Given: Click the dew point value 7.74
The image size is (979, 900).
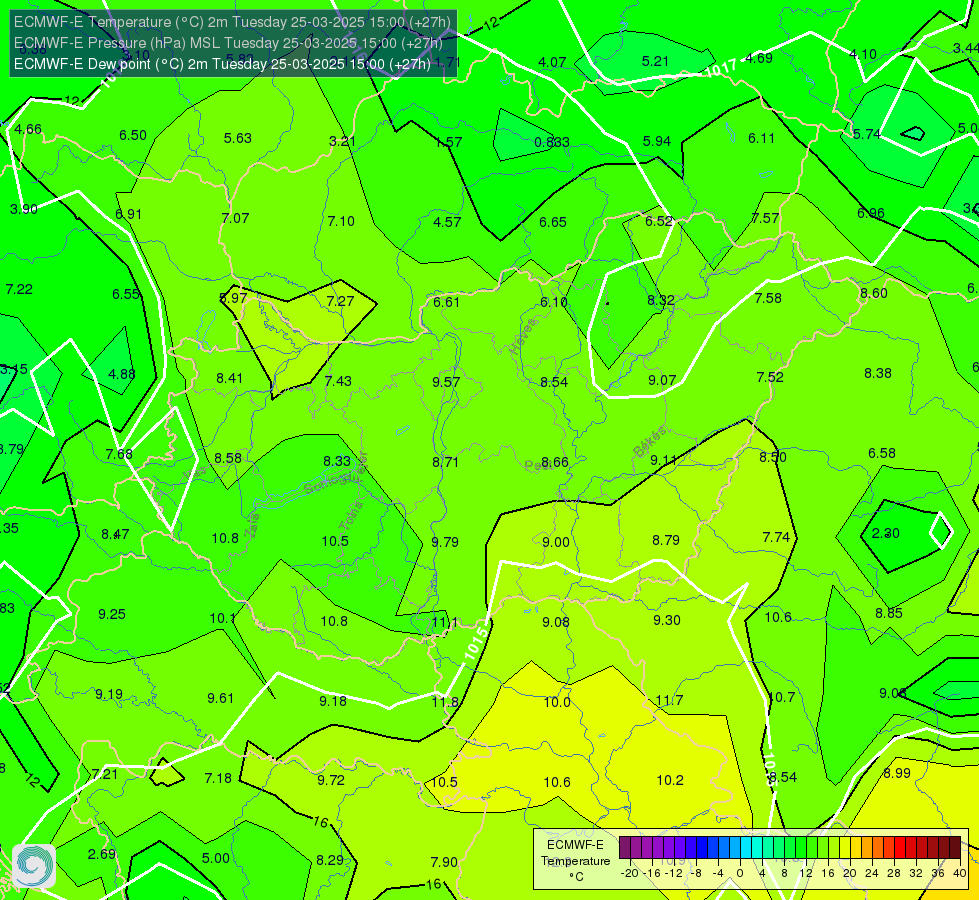Looking at the screenshot, I should coord(776,537).
